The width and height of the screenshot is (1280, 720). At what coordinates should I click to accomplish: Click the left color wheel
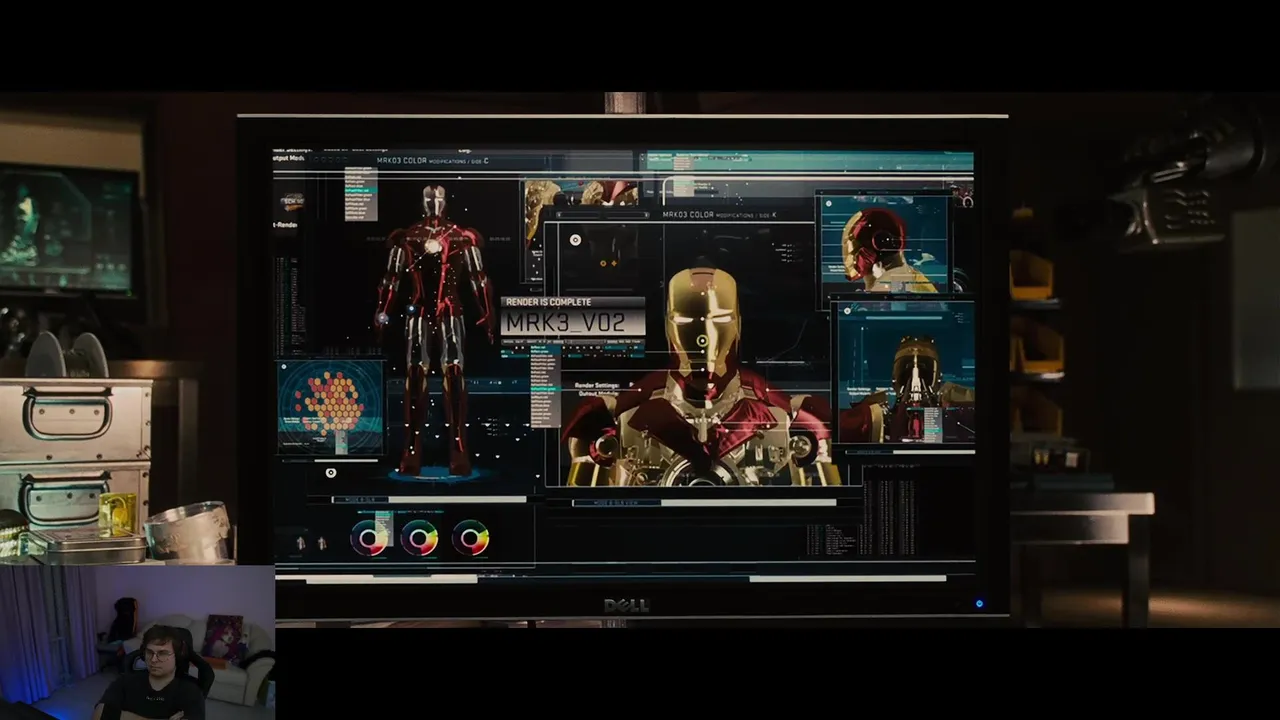369,538
